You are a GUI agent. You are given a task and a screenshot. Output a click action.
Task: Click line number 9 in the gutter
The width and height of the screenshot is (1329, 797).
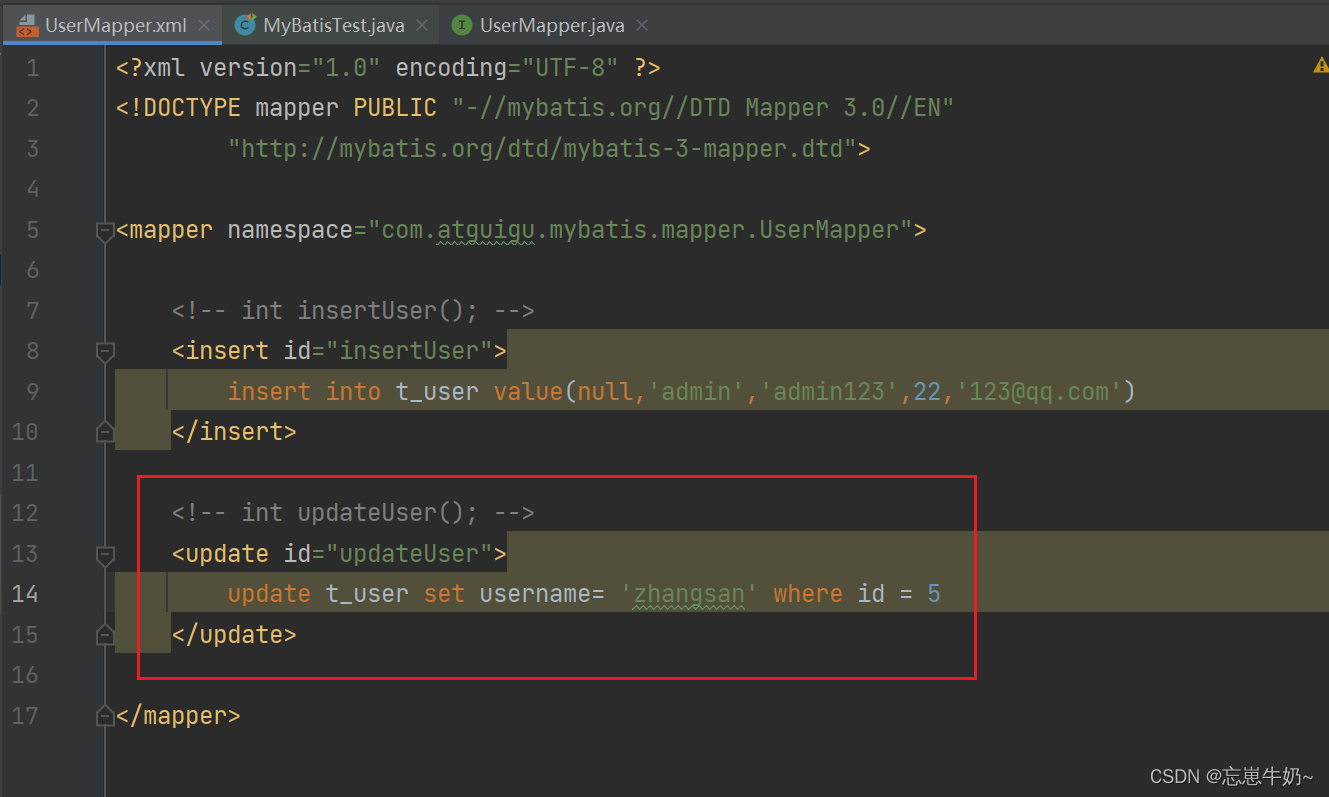pos(32,391)
